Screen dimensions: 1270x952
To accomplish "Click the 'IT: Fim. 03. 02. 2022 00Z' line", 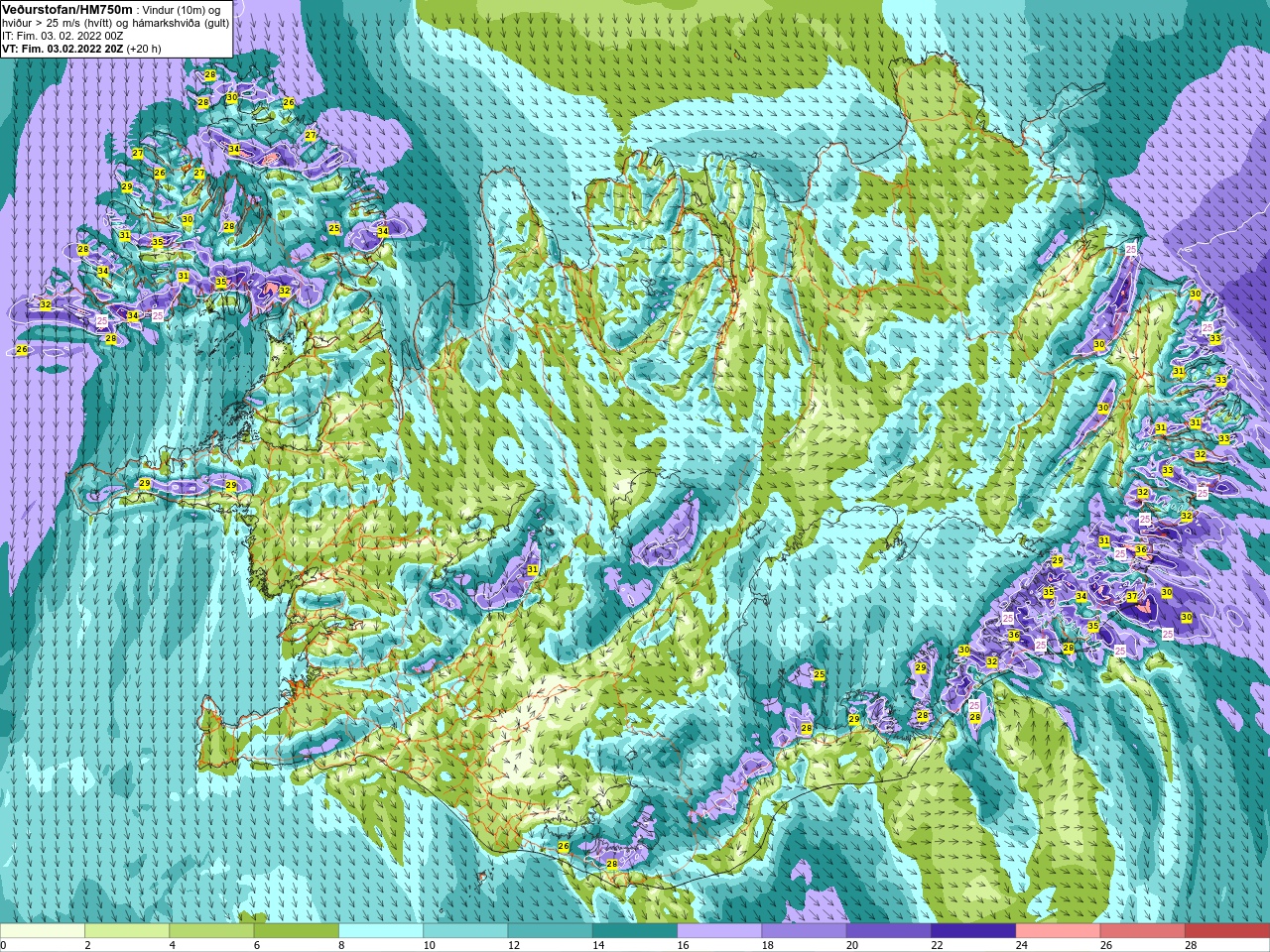I will click(63, 36).
